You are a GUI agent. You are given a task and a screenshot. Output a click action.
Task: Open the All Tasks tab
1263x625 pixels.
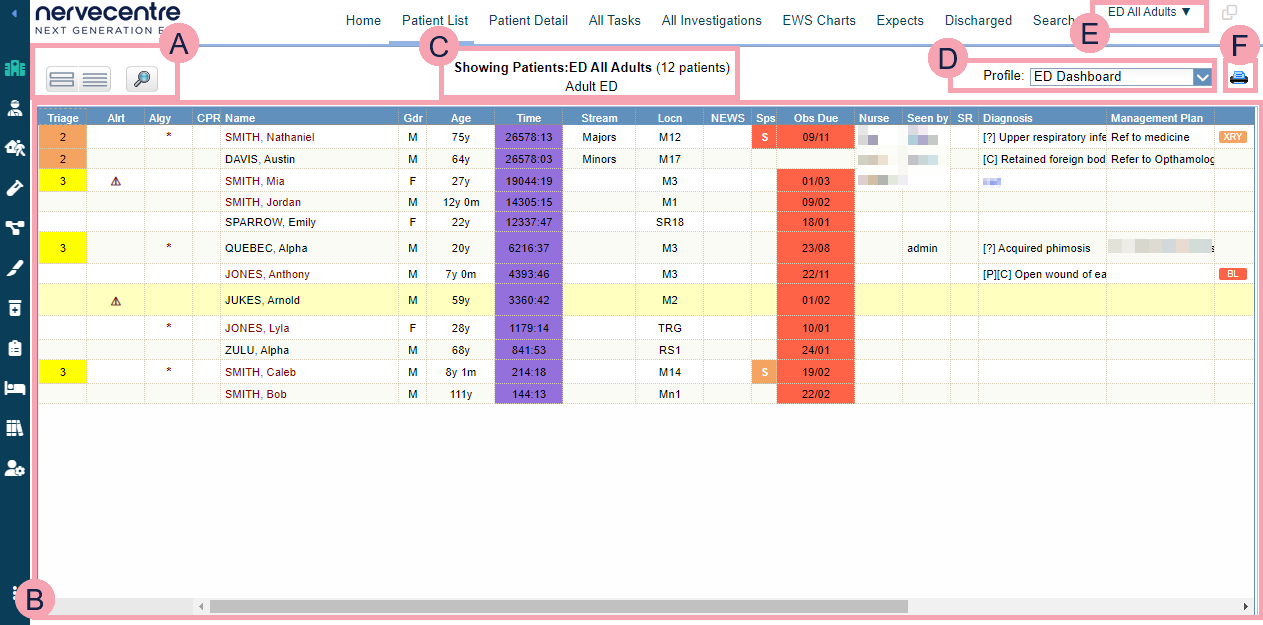click(x=614, y=20)
